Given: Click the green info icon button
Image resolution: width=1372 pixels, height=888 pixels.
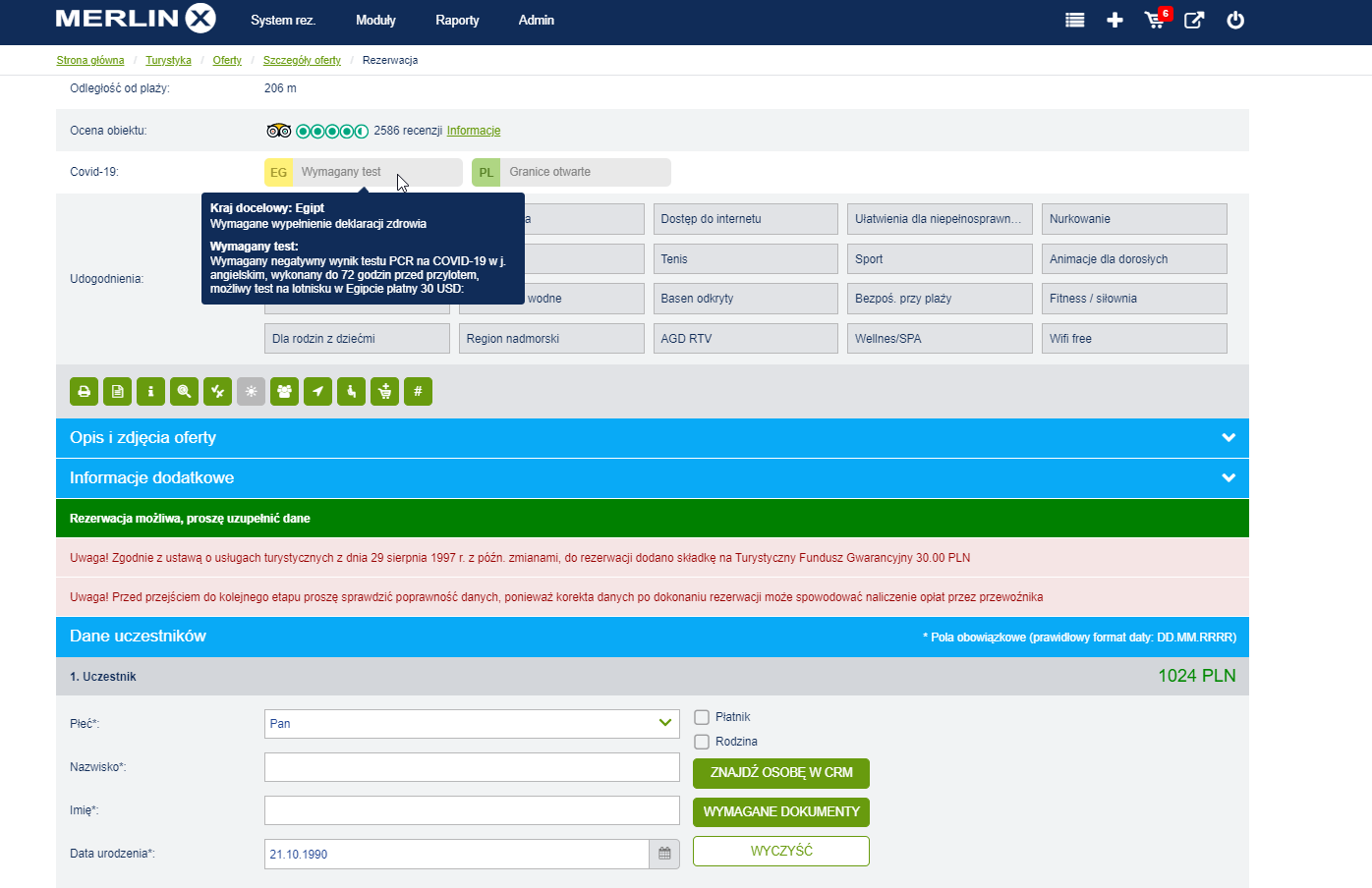Looking at the screenshot, I should [x=150, y=392].
